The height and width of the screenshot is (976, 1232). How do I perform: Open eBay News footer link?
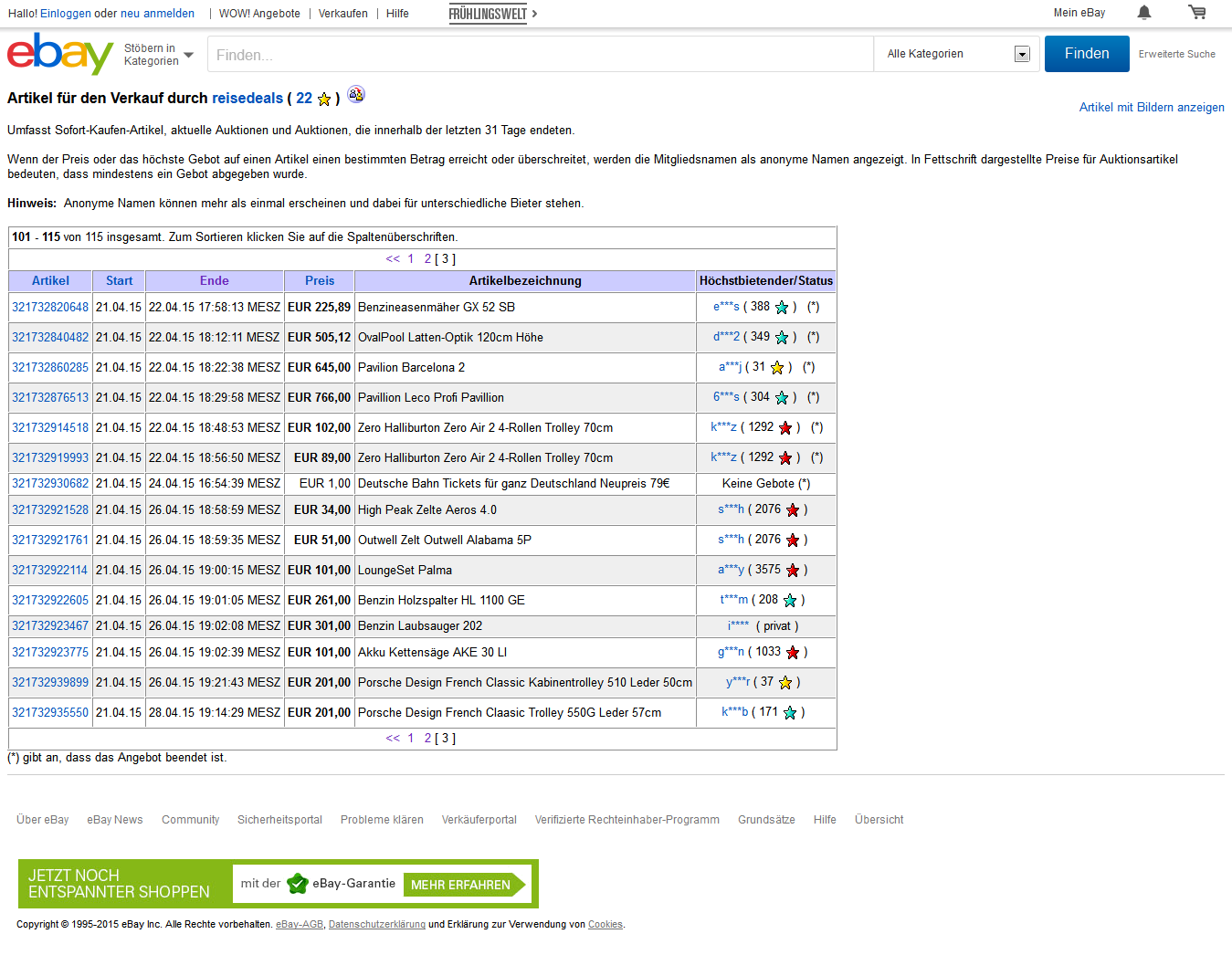click(x=115, y=820)
